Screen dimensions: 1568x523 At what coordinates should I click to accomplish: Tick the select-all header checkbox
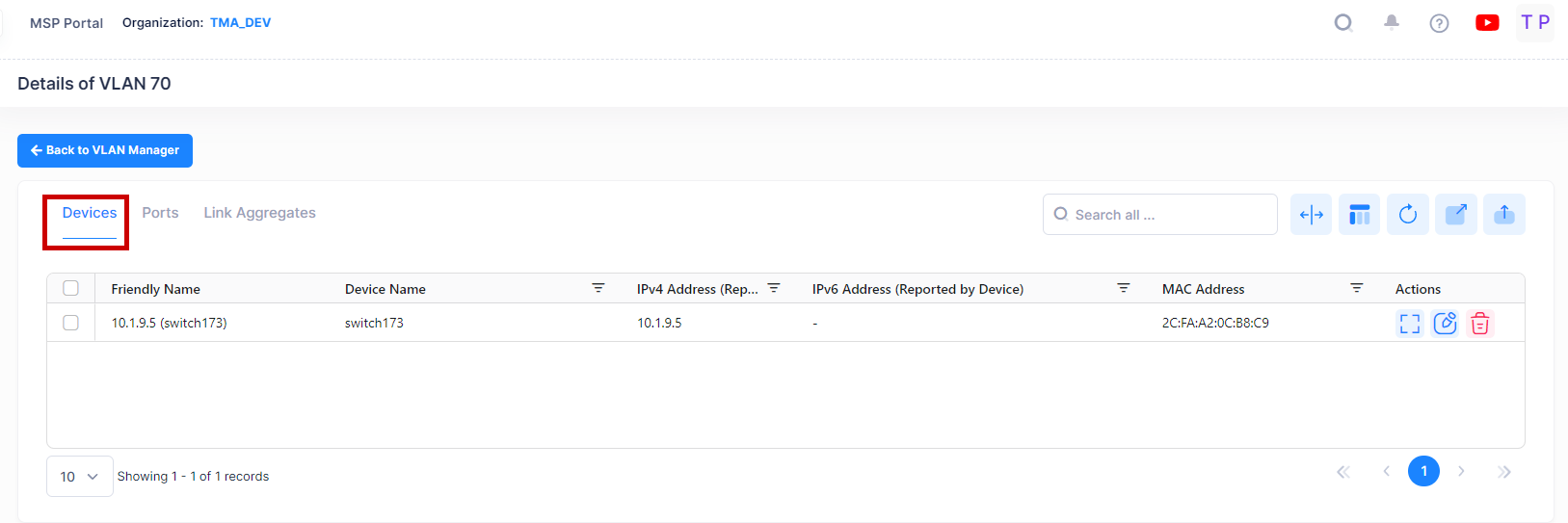[70, 288]
